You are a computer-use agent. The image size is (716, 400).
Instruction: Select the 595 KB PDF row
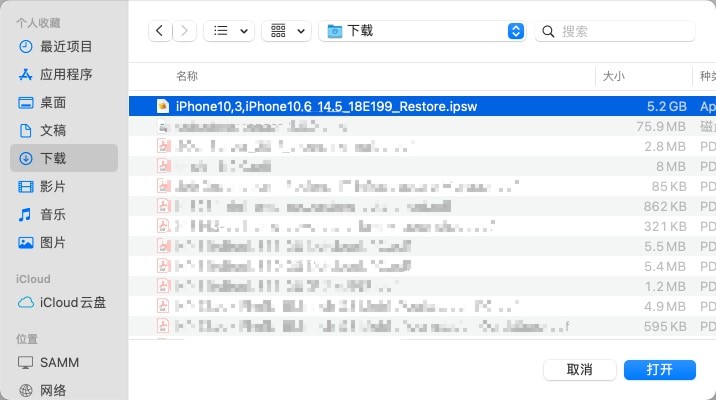422,326
